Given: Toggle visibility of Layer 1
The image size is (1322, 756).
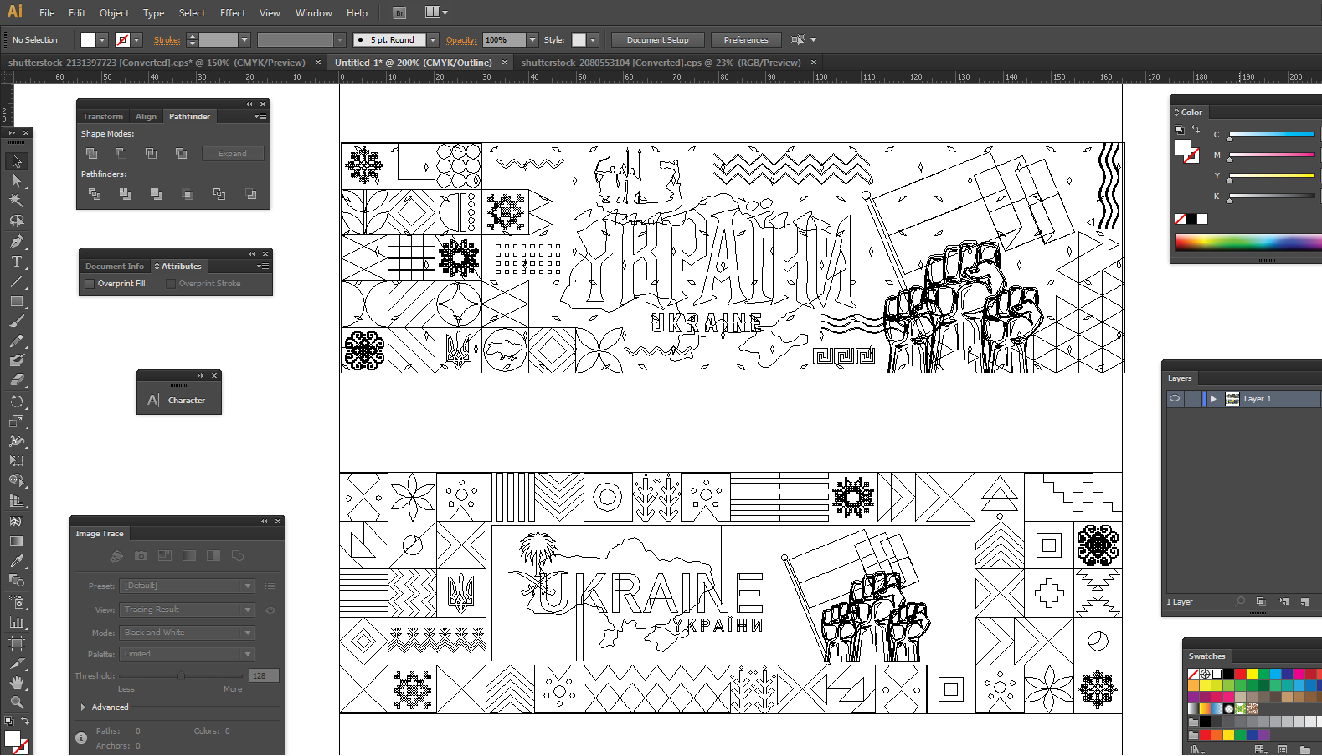Looking at the screenshot, I should [x=1176, y=398].
